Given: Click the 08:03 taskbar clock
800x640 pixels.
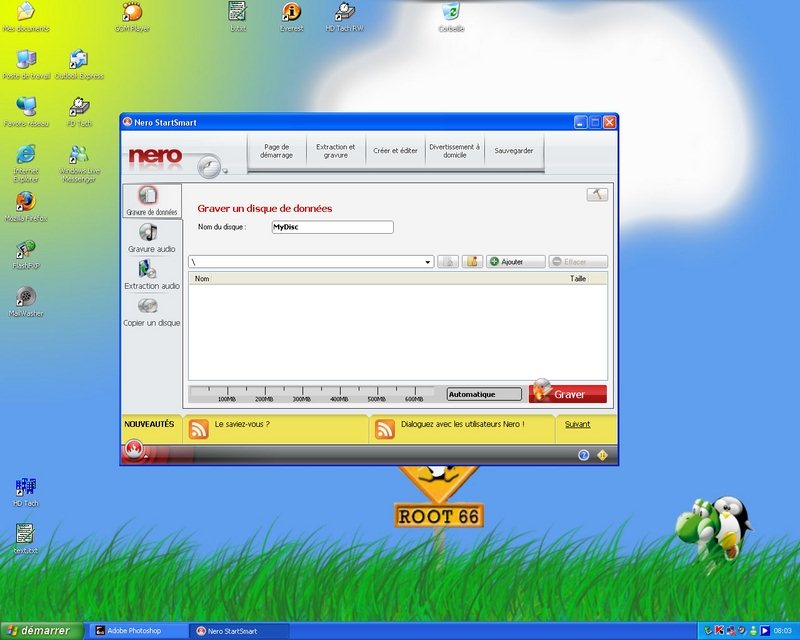Looking at the screenshot, I should [x=783, y=631].
